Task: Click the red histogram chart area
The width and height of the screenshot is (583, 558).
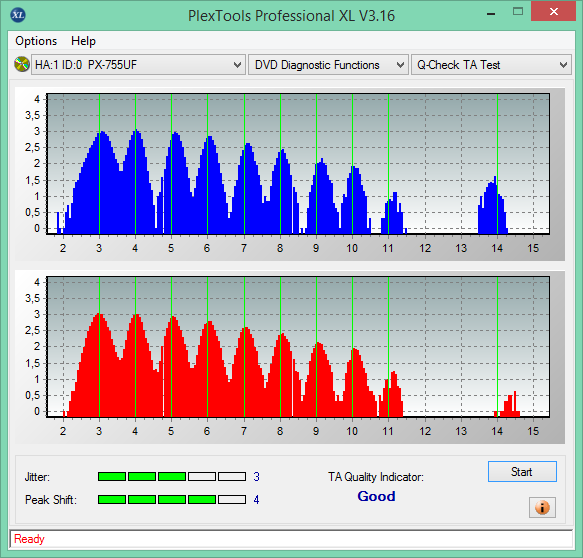Action: [x=298, y=346]
